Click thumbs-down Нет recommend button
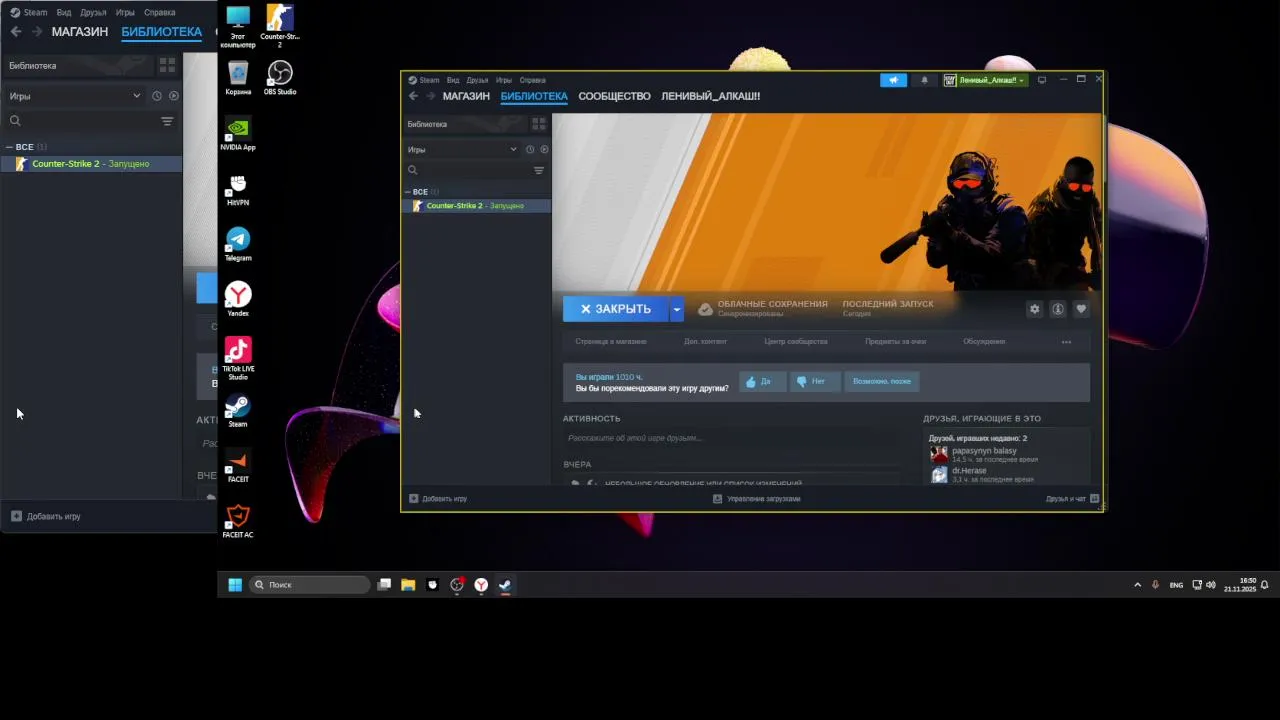The width and height of the screenshot is (1280, 720). 814,381
